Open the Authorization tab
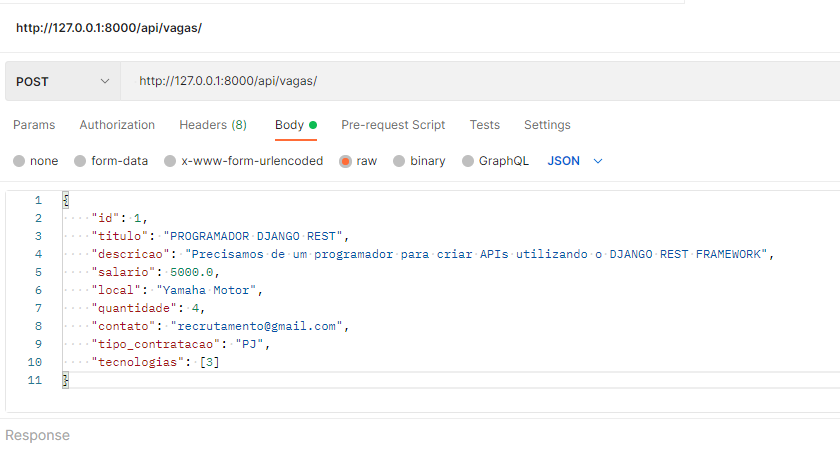 [117, 125]
